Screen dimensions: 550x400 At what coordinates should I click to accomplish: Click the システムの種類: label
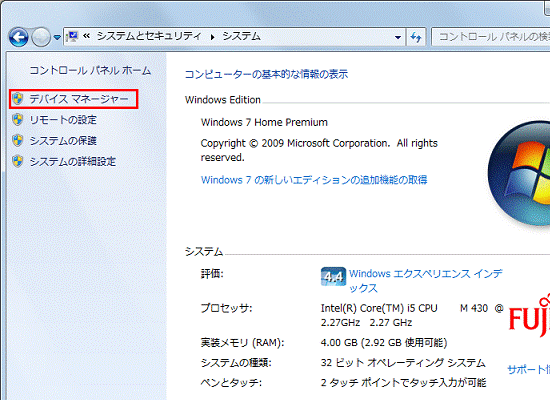click(236, 362)
